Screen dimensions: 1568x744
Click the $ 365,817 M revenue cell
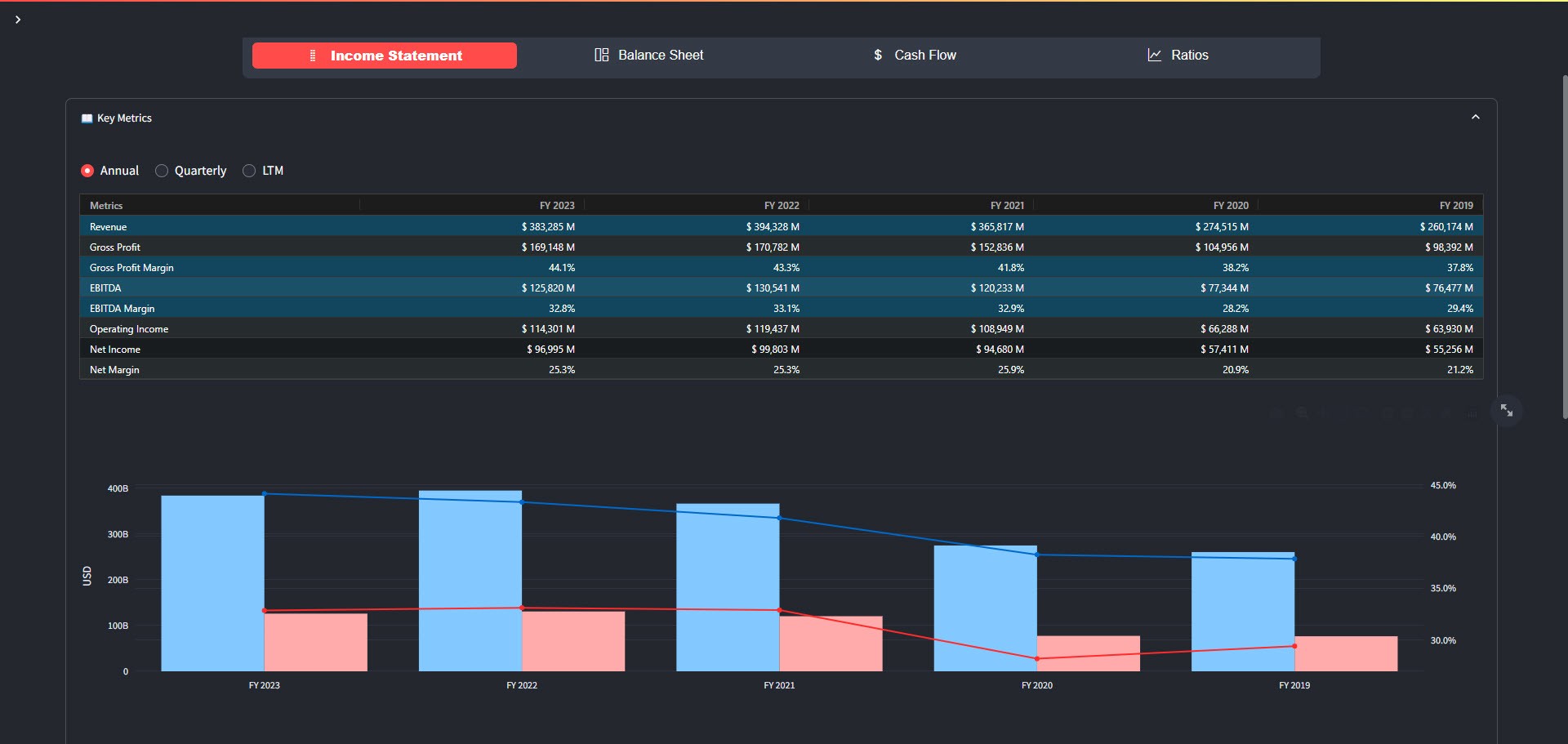[x=997, y=227]
